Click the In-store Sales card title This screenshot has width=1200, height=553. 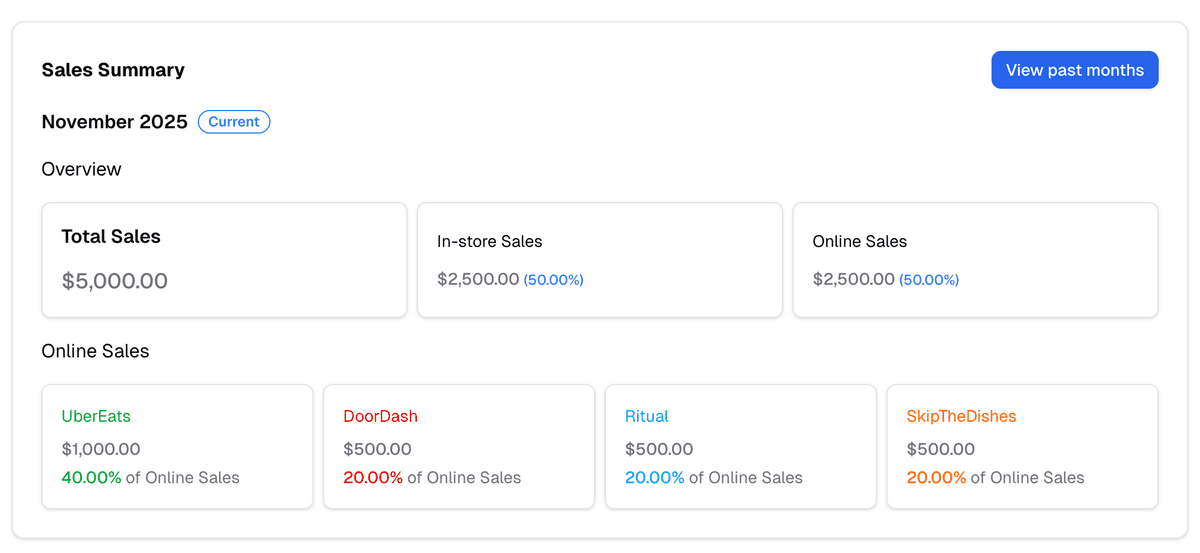tap(490, 241)
